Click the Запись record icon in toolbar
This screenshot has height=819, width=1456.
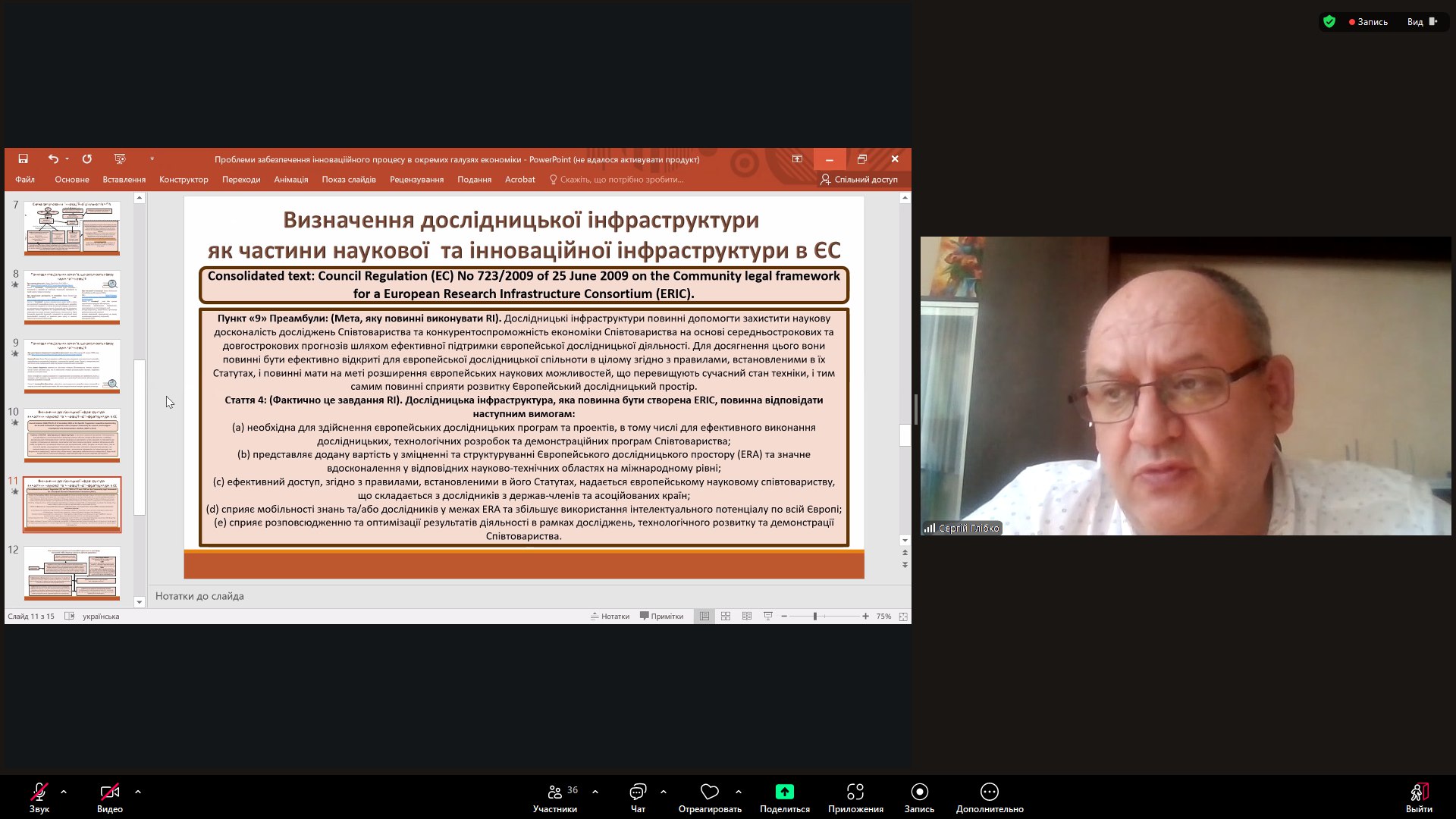tap(919, 792)
